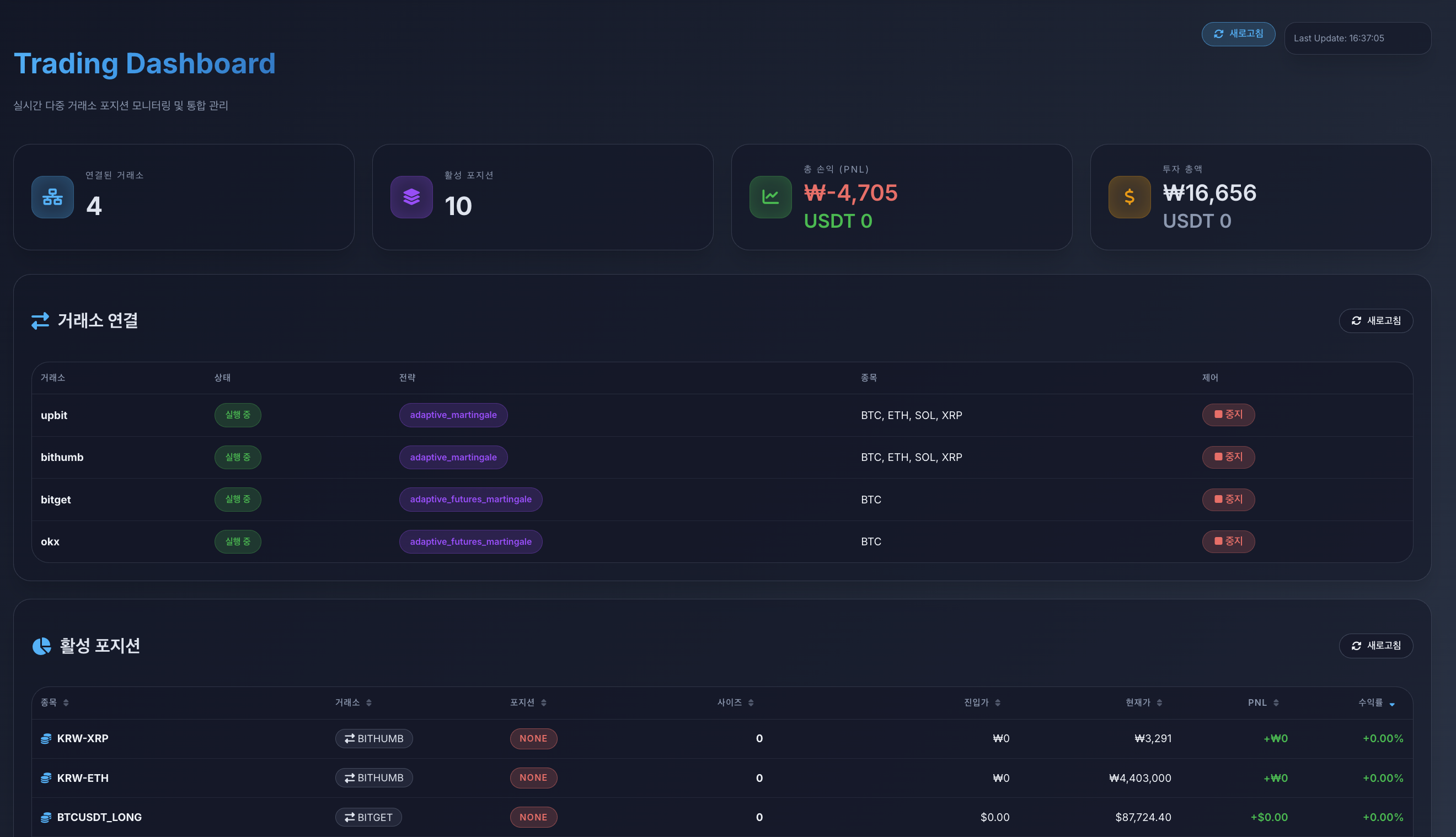Viewport: 1456px width, 837px height.
Task: Click the KRW-XRP coin stack icon
Action: pyautogui.click(x=46, y=739)
